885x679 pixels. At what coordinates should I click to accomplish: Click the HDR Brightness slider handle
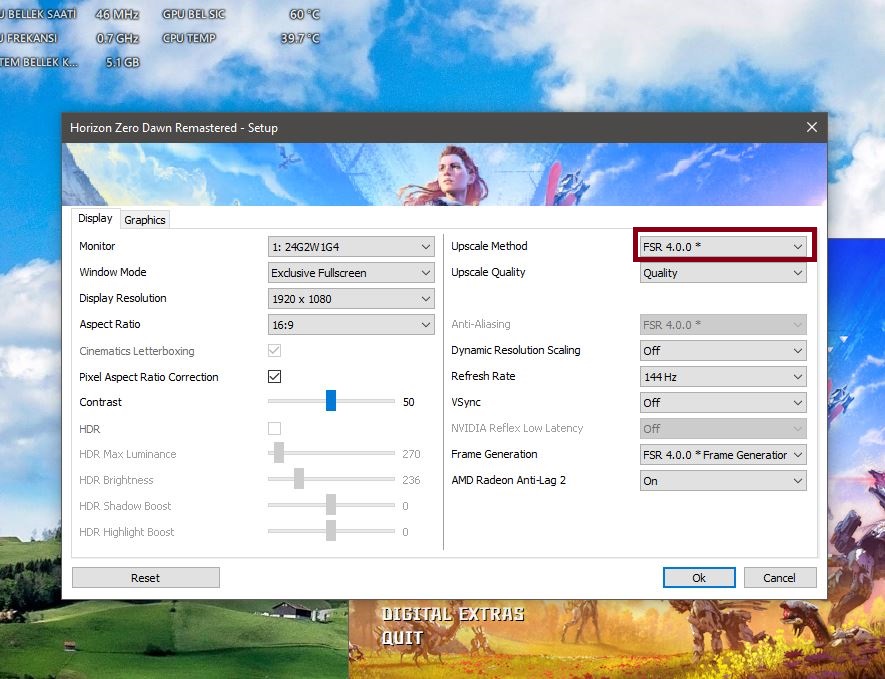pyautogui.click(x=299, y=479)
